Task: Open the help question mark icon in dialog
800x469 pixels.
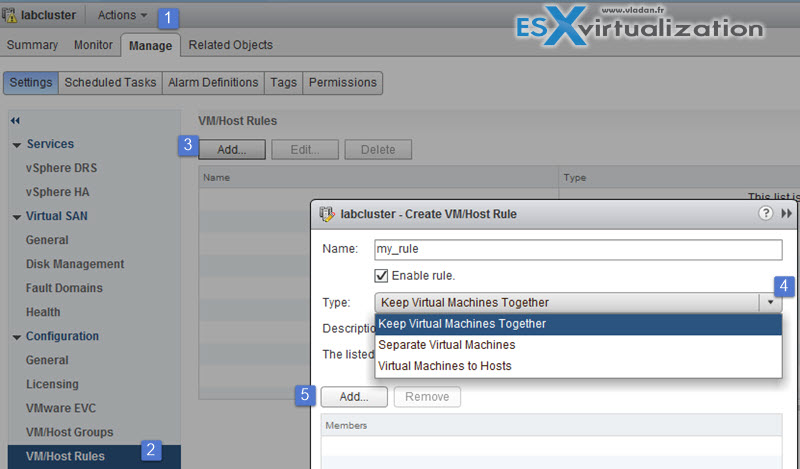Action: pos(765,213)
